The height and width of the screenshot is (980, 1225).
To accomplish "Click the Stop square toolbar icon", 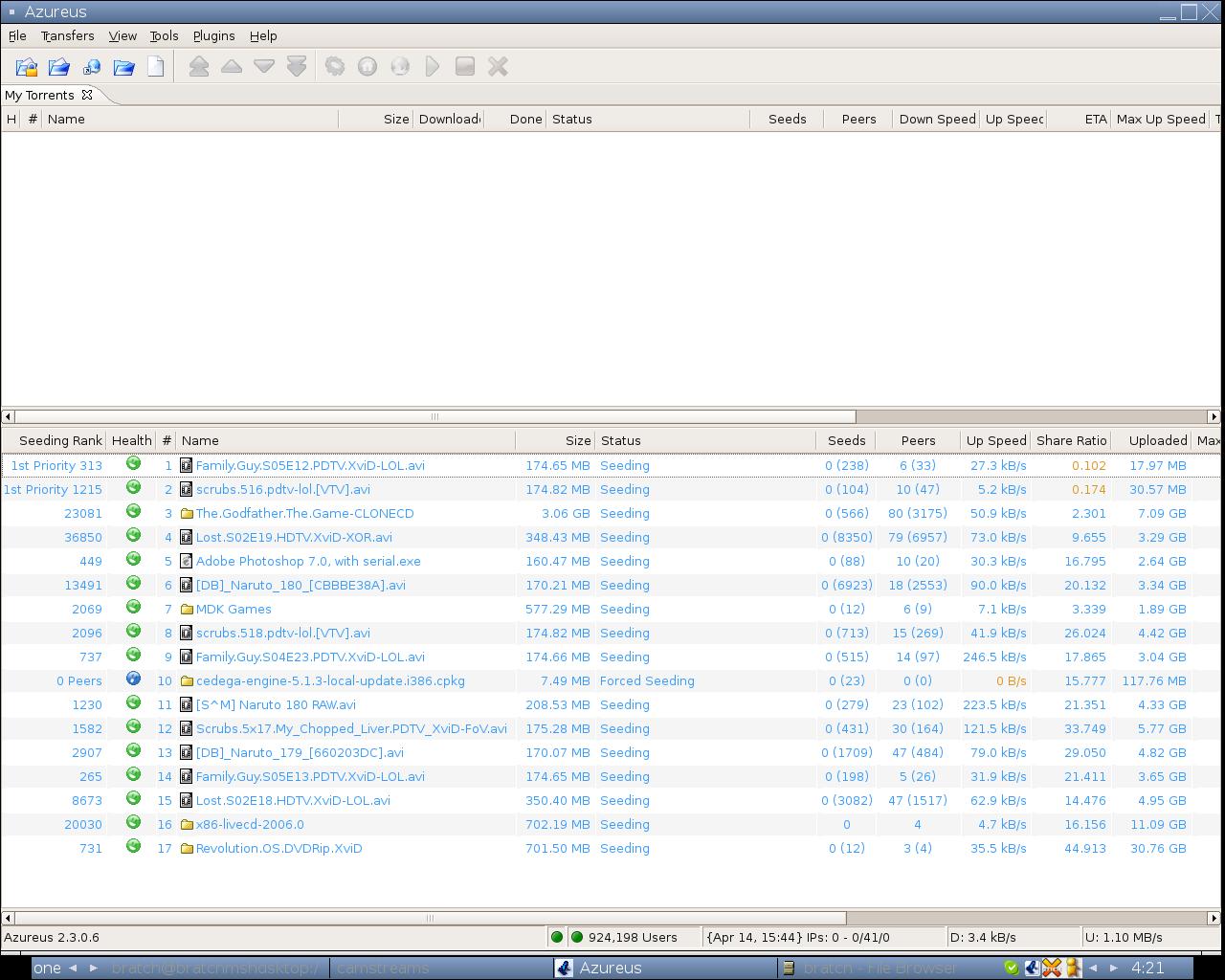I will pyautogui.click(x=465, y=67).
